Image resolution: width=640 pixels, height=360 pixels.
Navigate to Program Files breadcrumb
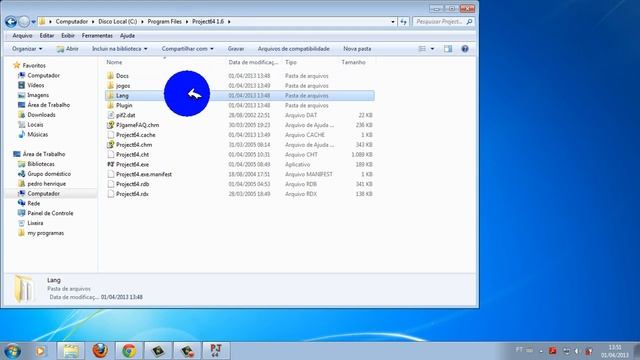(164, 22)
